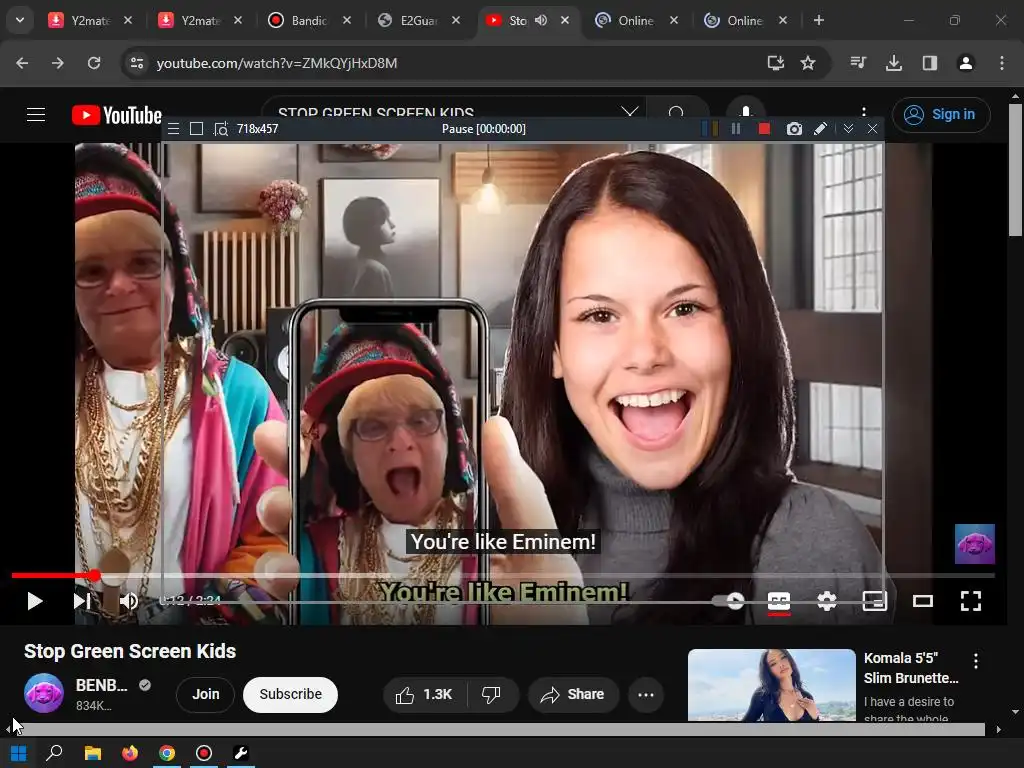
Task: Open the Komala recommended video thumbnail
Action: 771,684
